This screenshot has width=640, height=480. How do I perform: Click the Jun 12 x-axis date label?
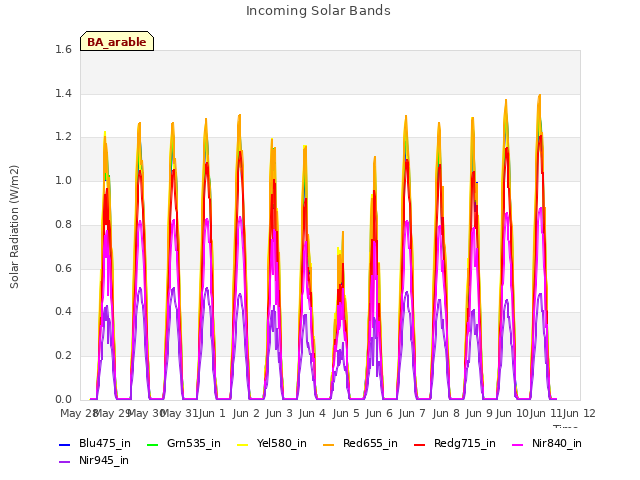coord(579,413)
